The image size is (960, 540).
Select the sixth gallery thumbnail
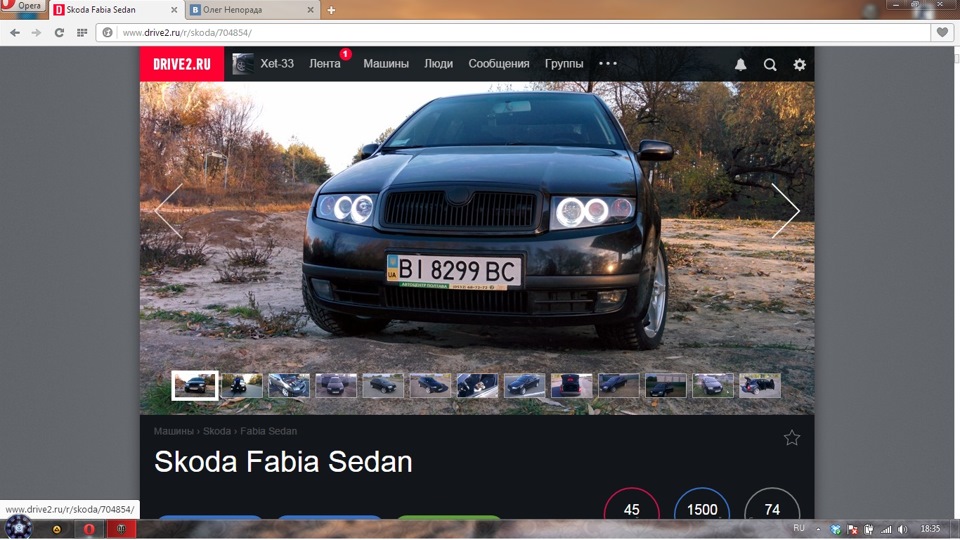pyautogui.click(x=430, y=386)
